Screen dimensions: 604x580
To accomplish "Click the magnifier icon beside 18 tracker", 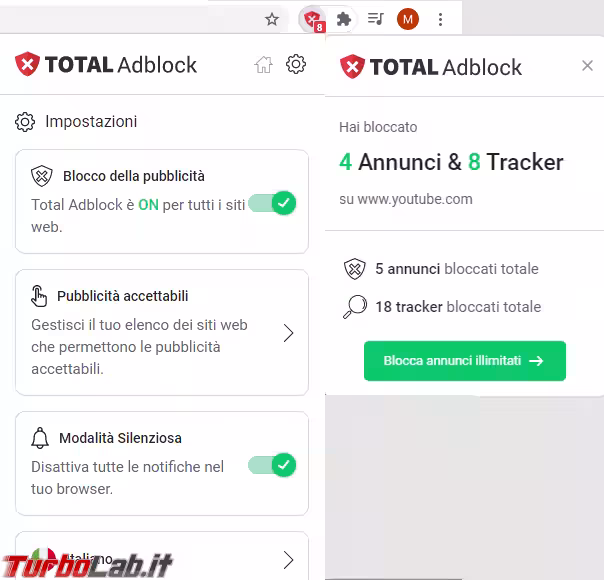I will [354, 307].
